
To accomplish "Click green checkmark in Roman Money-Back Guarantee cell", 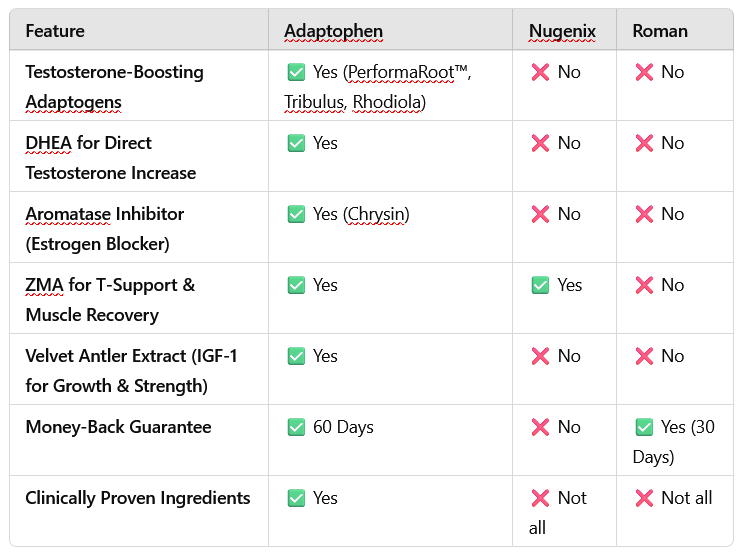I will pos(644,427).
